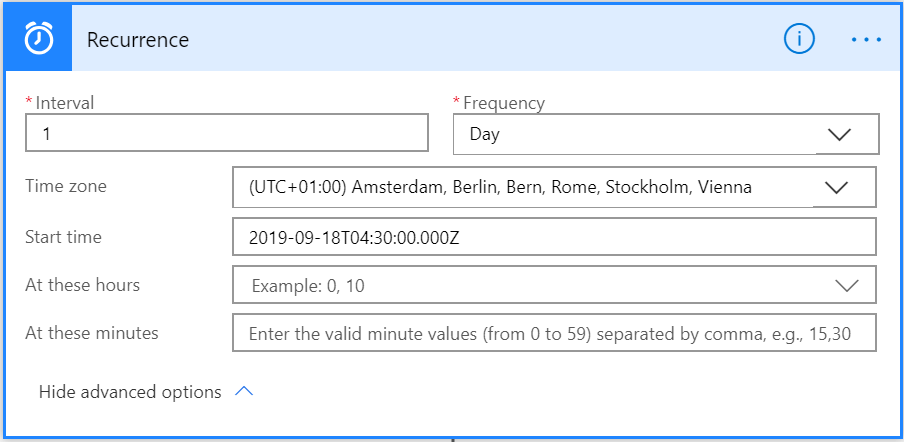Viewport: 904px width, 442px height.
Task: Click the Interval input field
Action: [227, 132]
